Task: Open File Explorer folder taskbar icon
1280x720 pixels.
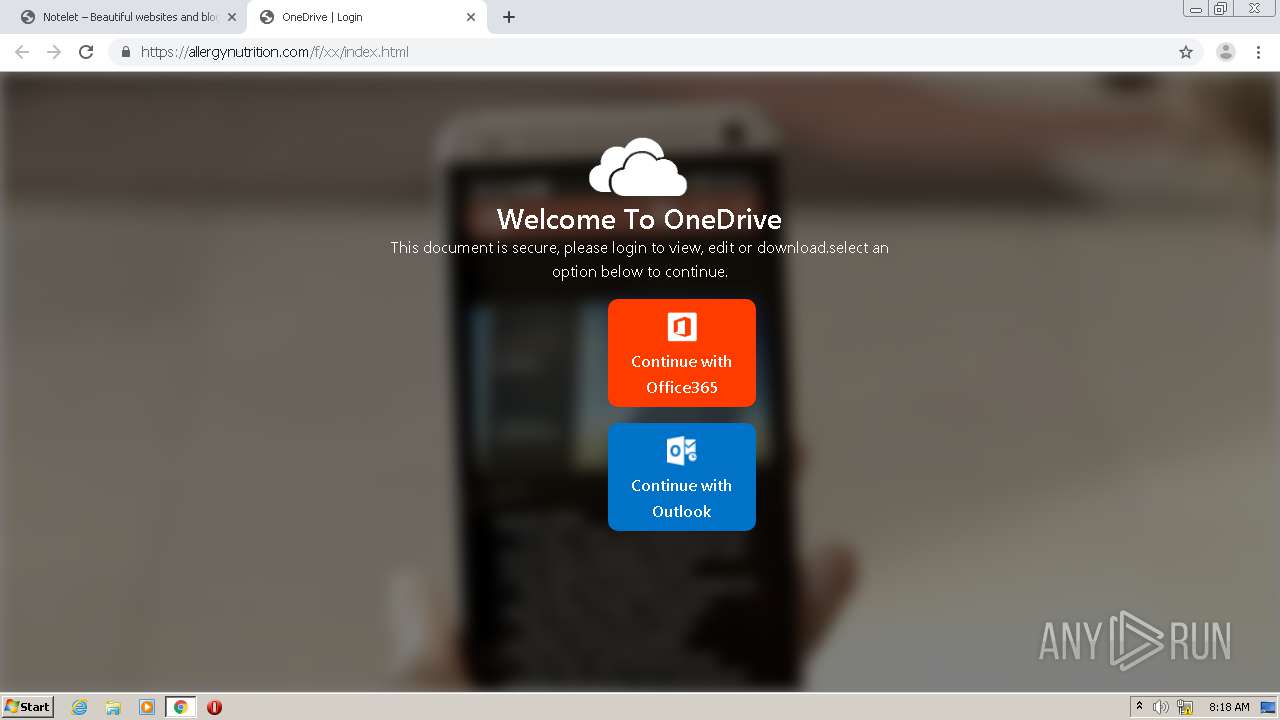Action: [x=113, y=707]
